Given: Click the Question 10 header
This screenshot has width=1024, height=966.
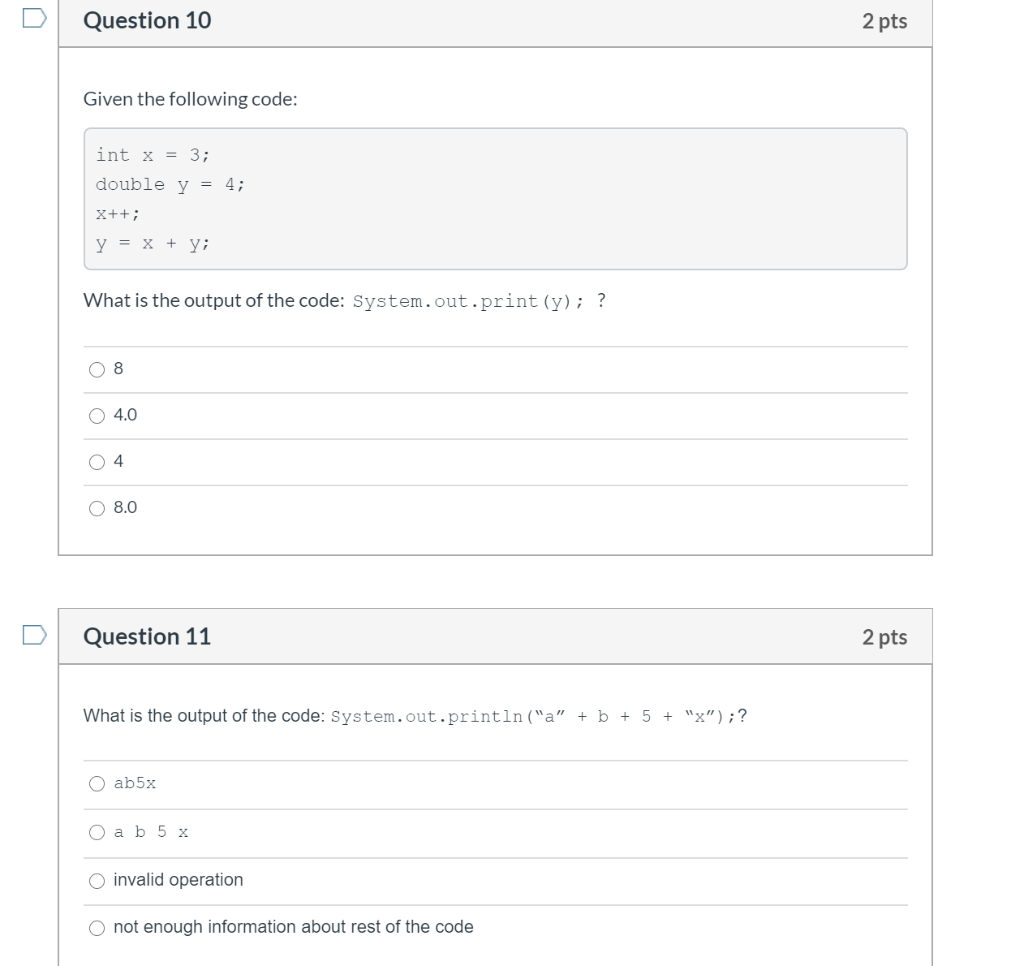Looking at the screenshot, I should (148, 20).
